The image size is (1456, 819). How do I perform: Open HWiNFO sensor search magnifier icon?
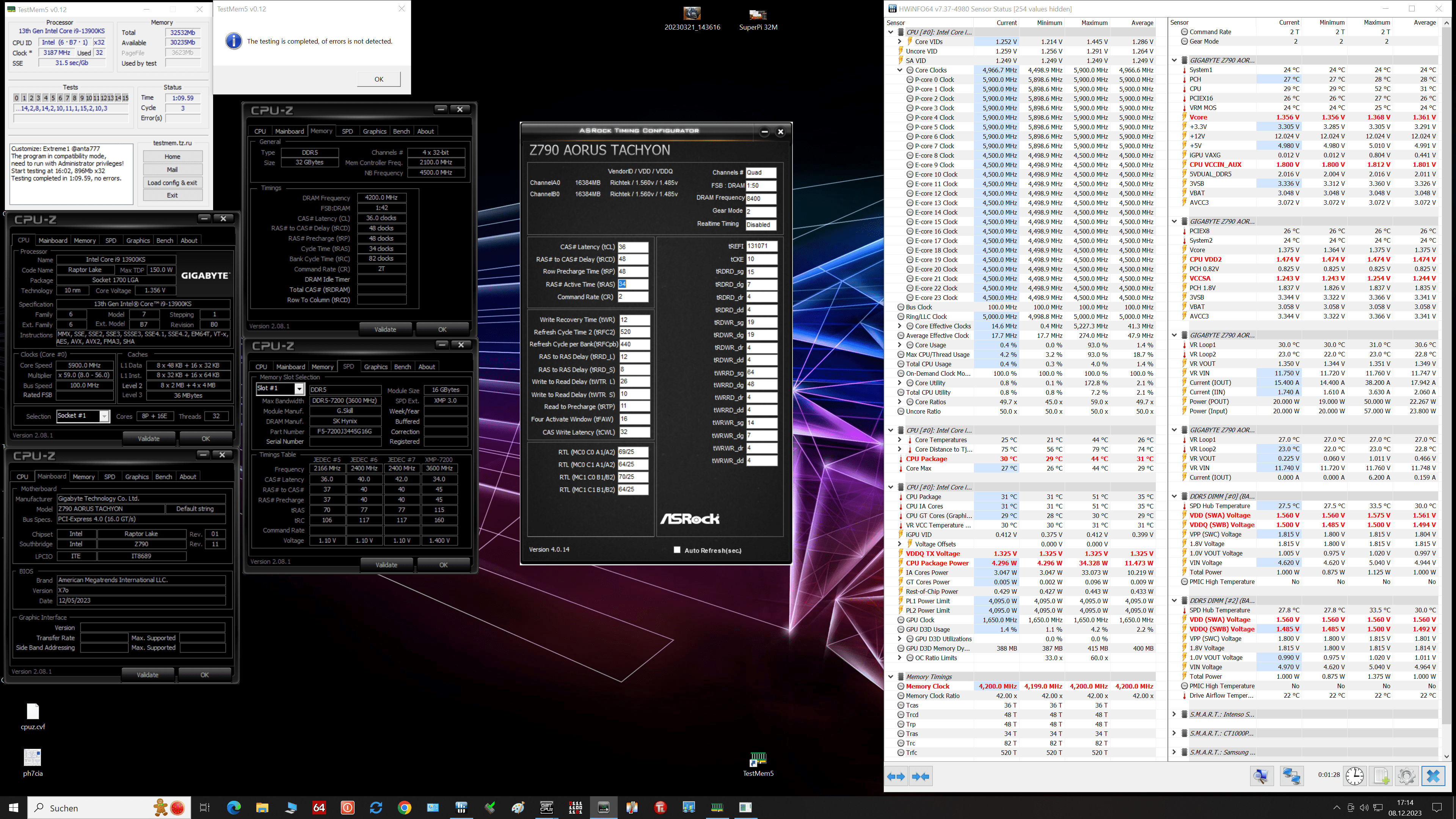[1261, 776]
